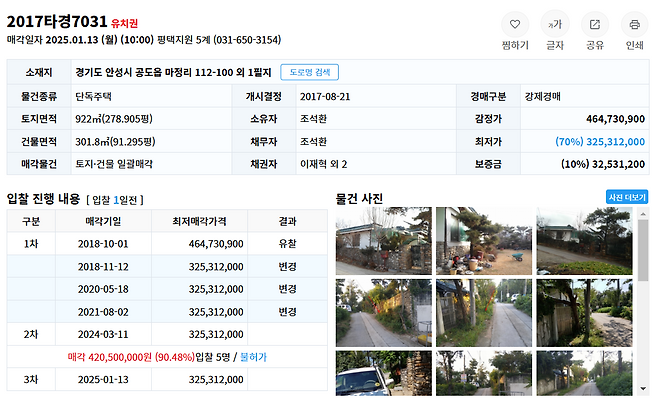Open the first photo in the second row
This screenshot has height=400, width=658.
point(384,313)
